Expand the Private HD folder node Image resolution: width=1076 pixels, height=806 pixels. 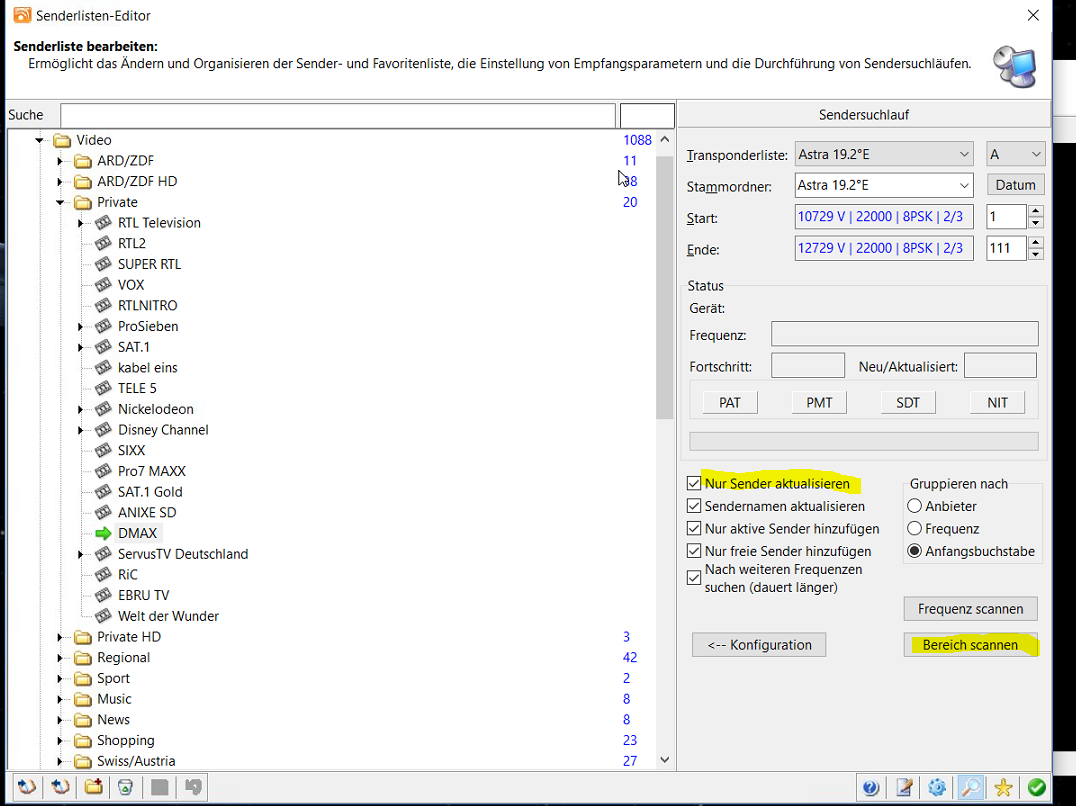pyautogui.click(x=60, y=637)
